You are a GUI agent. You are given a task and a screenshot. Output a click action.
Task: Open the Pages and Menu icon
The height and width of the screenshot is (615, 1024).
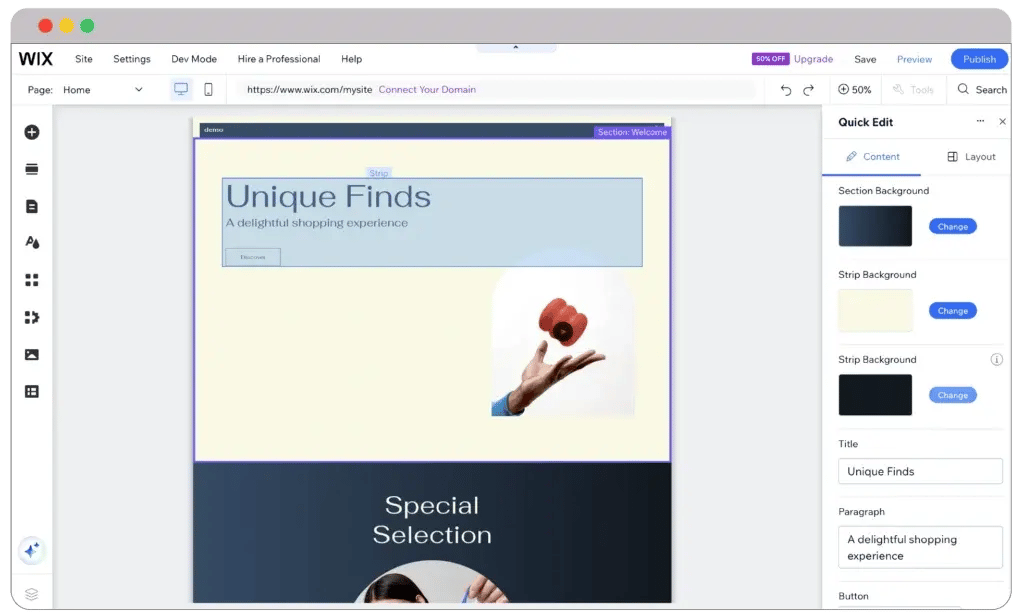(31, 206)
